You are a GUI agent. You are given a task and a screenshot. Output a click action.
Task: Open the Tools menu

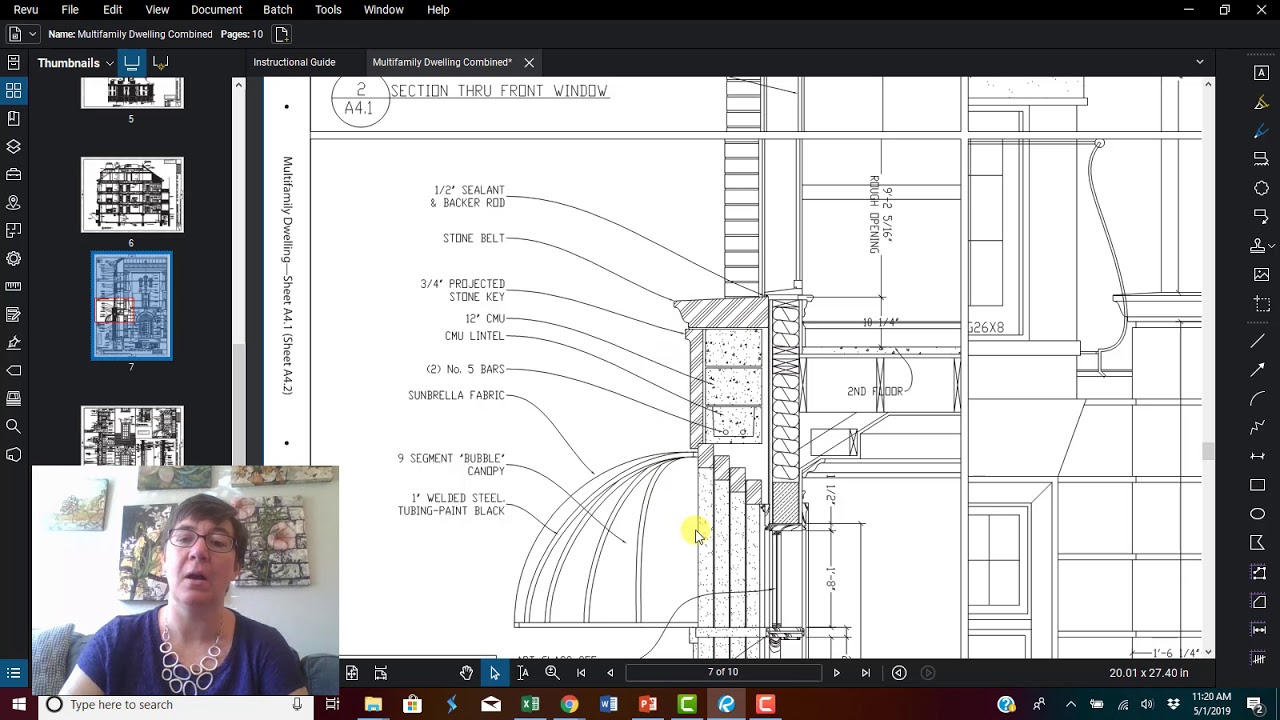[x=328, y=9]
